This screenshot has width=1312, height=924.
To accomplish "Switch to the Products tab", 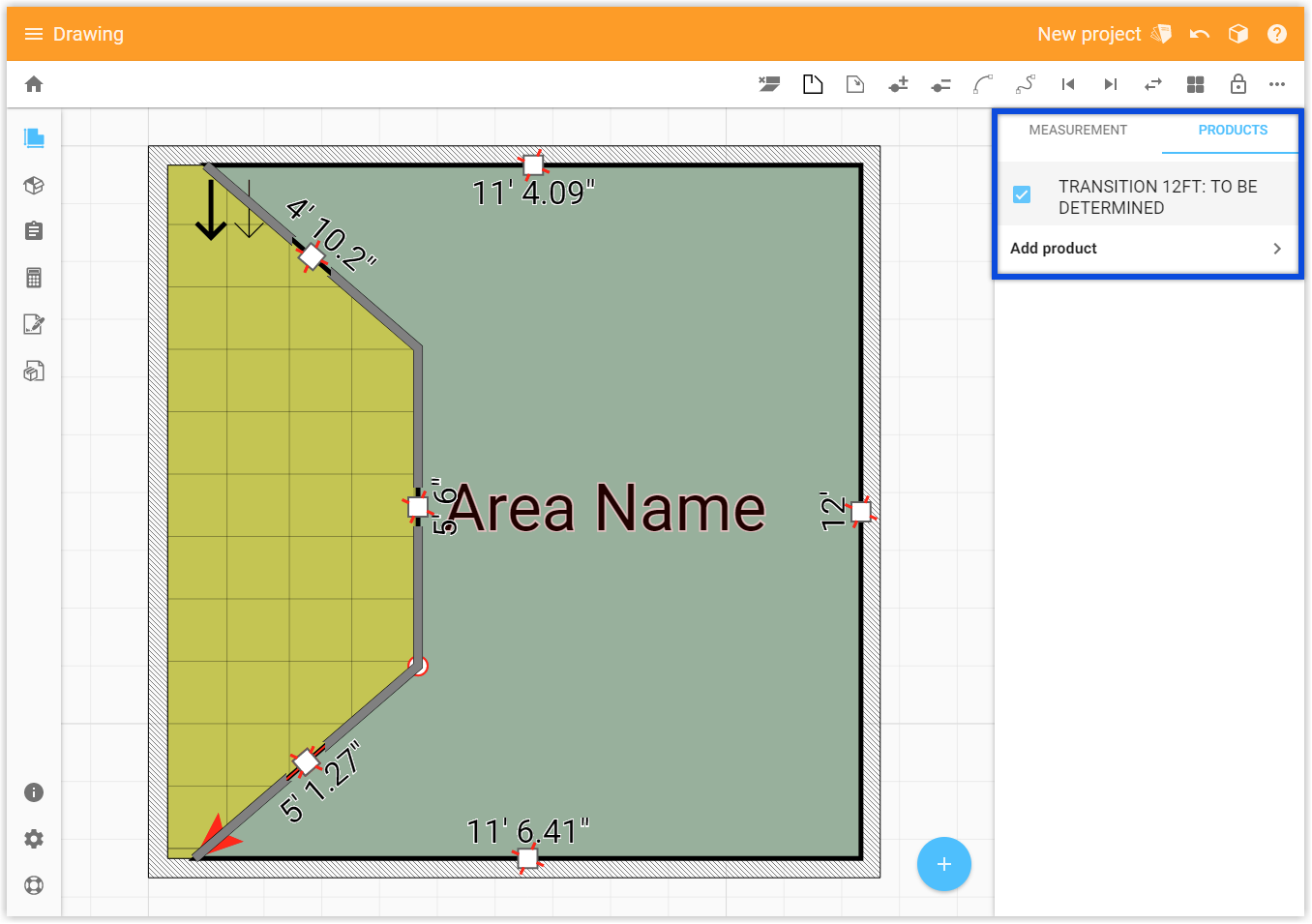I will point(1233,130).
